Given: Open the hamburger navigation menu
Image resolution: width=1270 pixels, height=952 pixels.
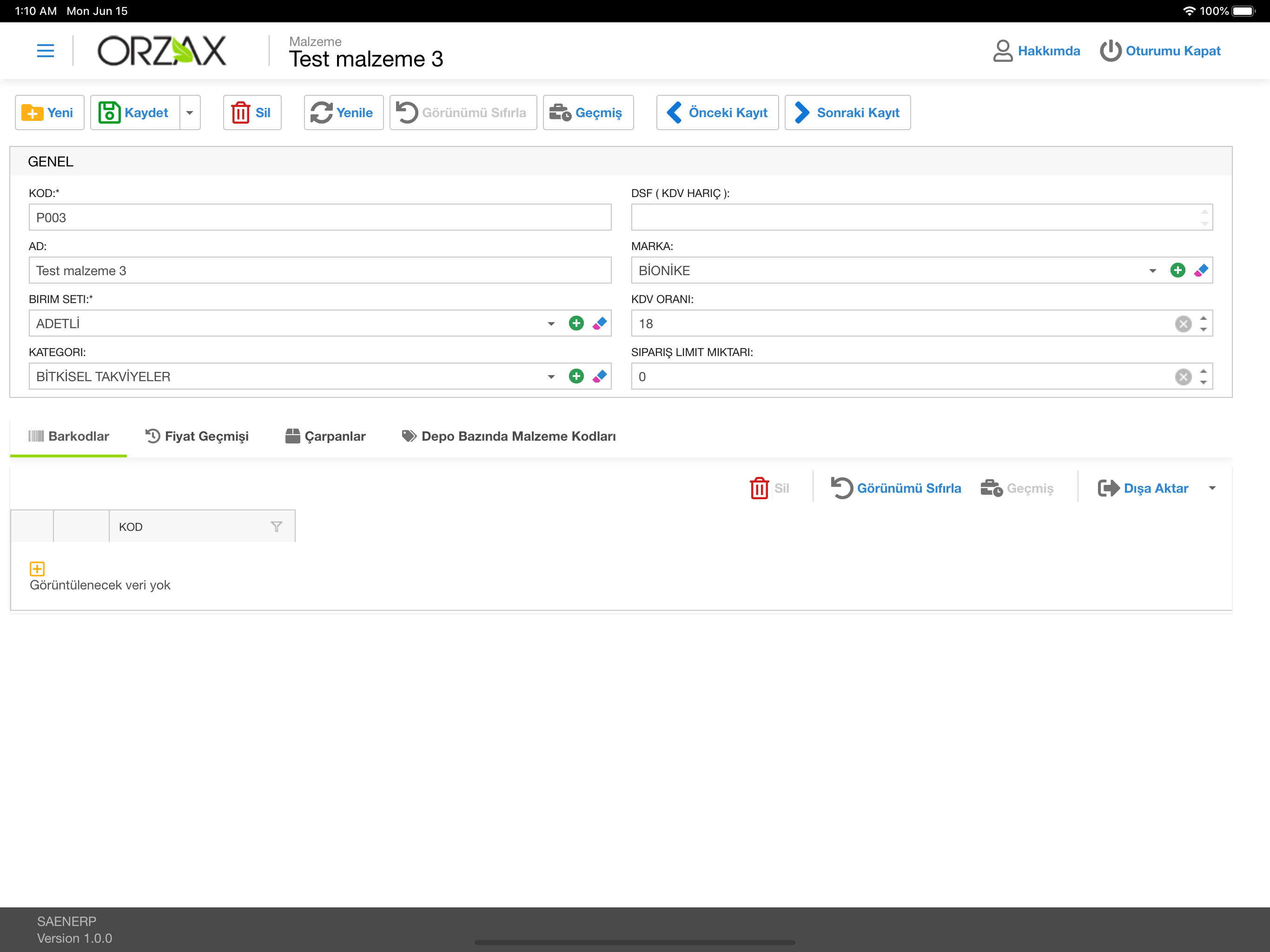Looking at the screenshot, I should pos(46,51).
